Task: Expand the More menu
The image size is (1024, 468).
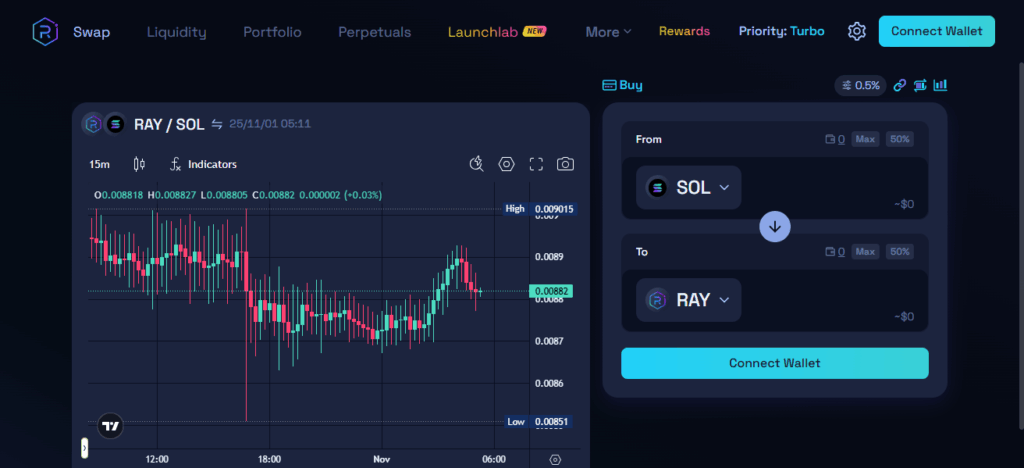Action: (x=608, y=31)
